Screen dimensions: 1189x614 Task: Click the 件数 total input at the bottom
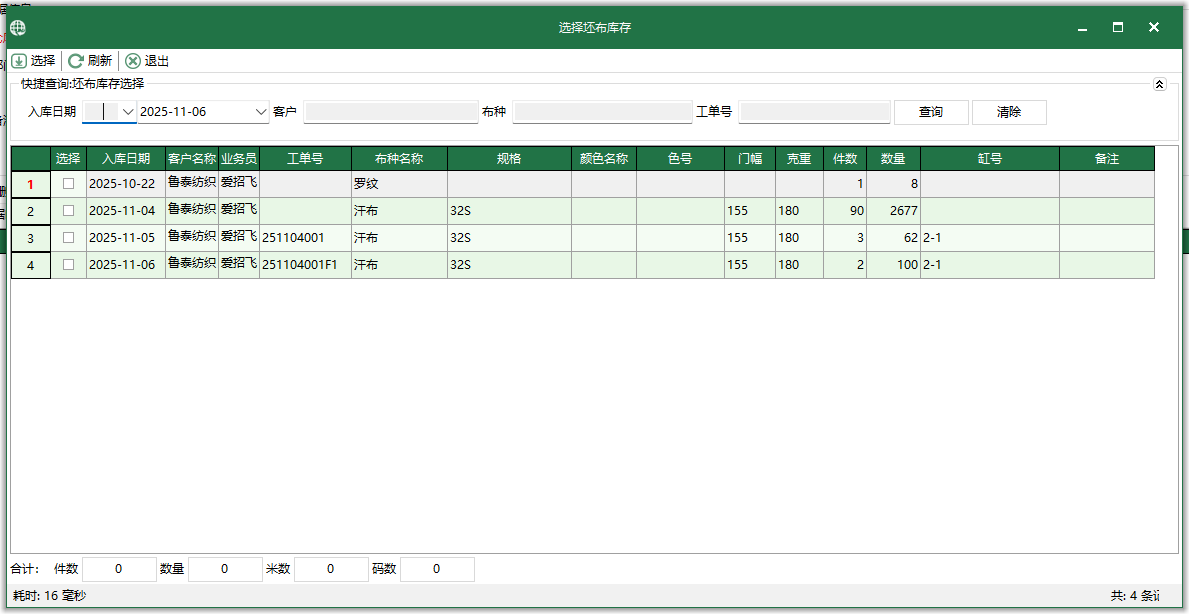click(x=118, y=568)
